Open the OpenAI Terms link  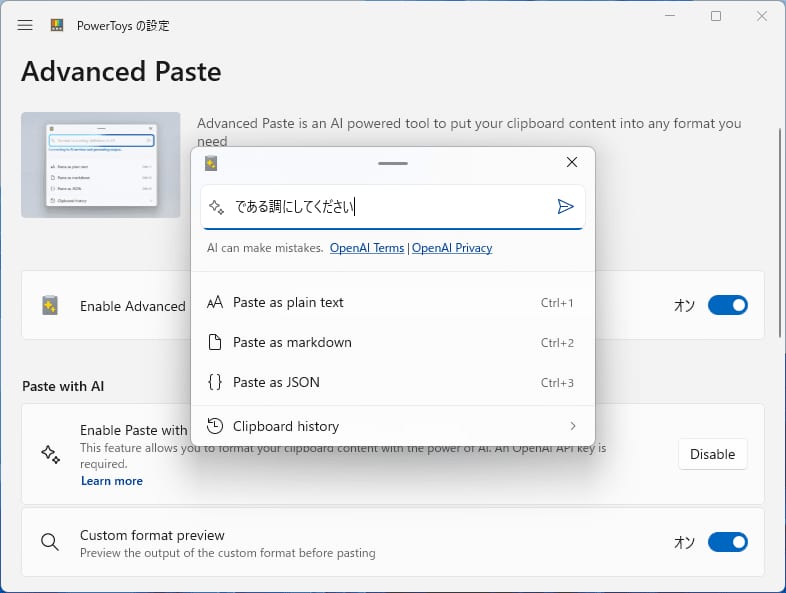coord(366,248)
